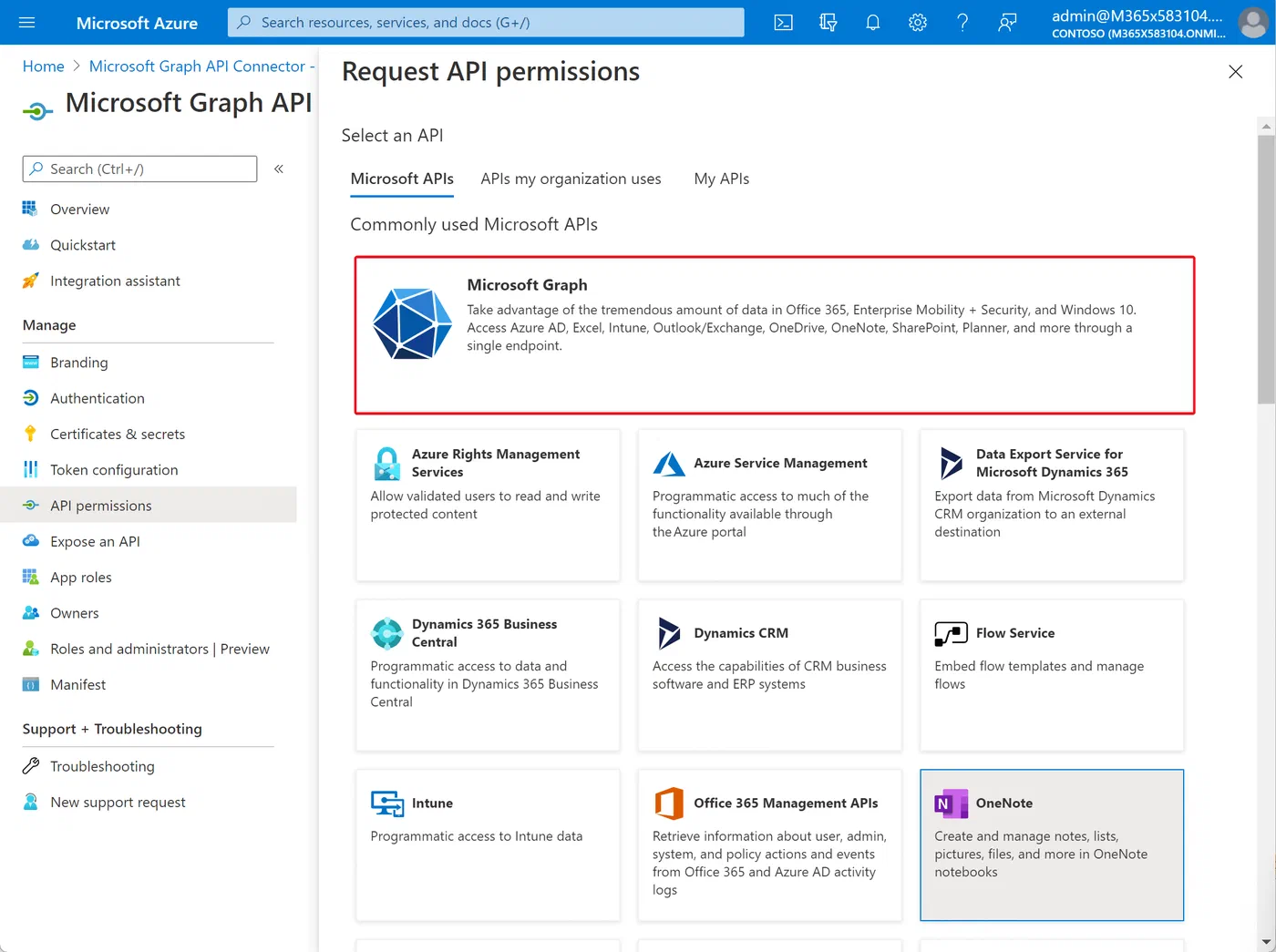Click the Manifest menu label

[x=78, y=685]
